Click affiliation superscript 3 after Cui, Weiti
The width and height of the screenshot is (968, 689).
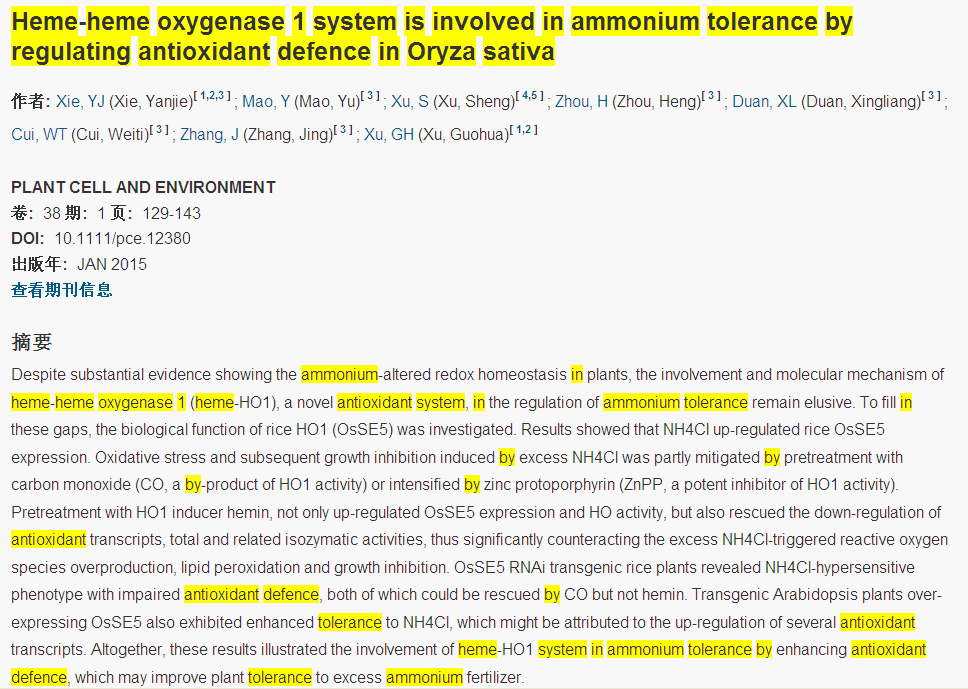(x=160, y=129)
